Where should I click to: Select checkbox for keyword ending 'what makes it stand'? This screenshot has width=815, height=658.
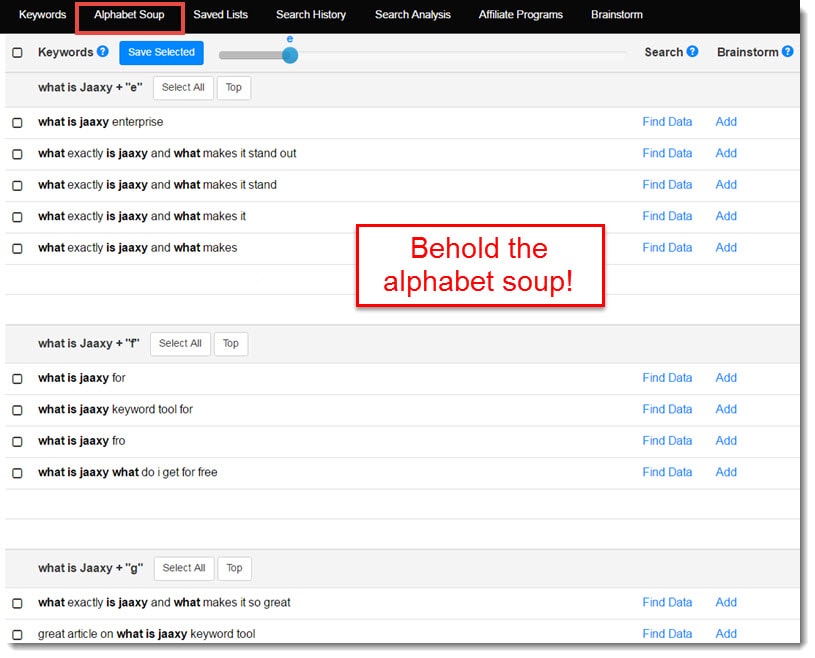coord(17,186)
